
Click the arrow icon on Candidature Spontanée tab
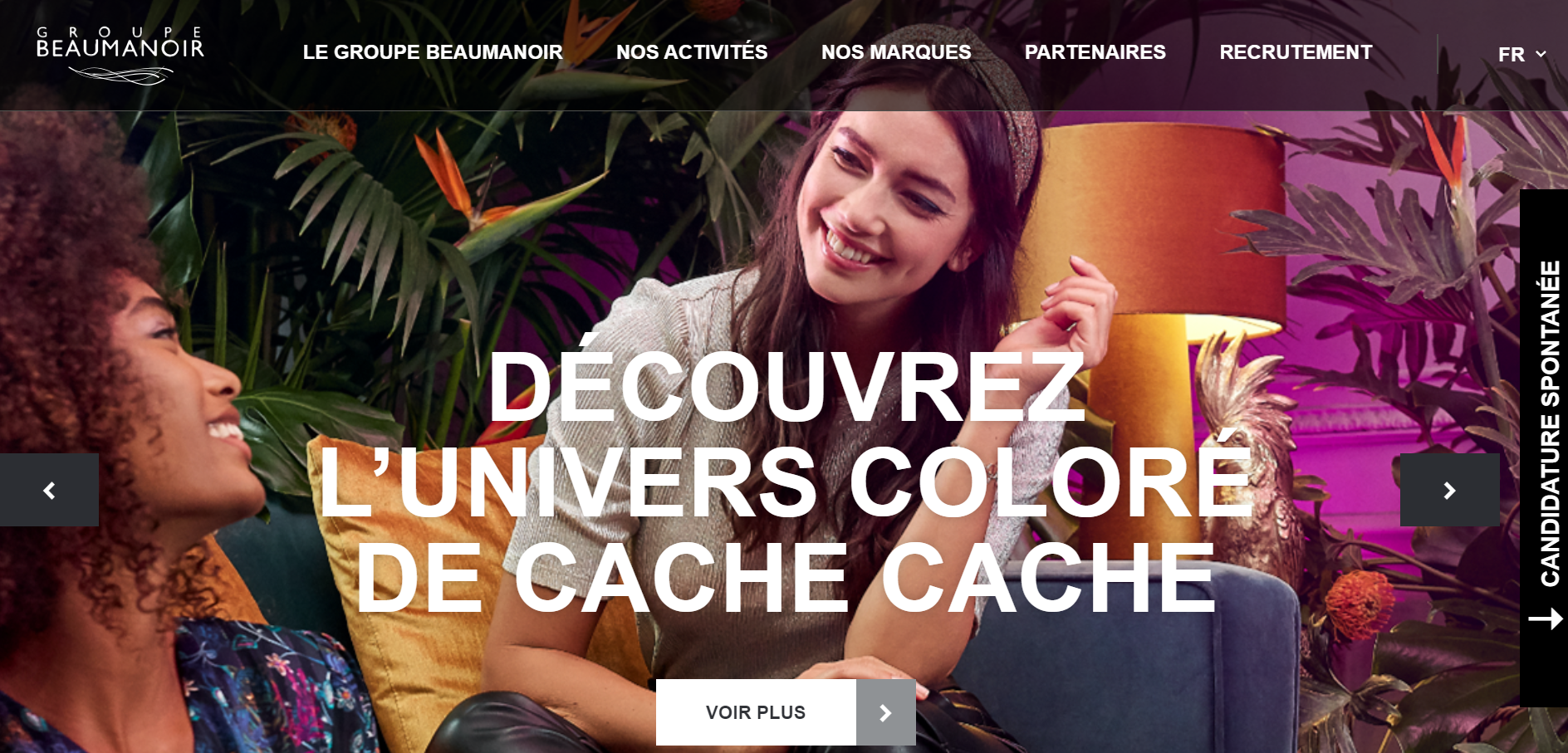coord(1546,619)
